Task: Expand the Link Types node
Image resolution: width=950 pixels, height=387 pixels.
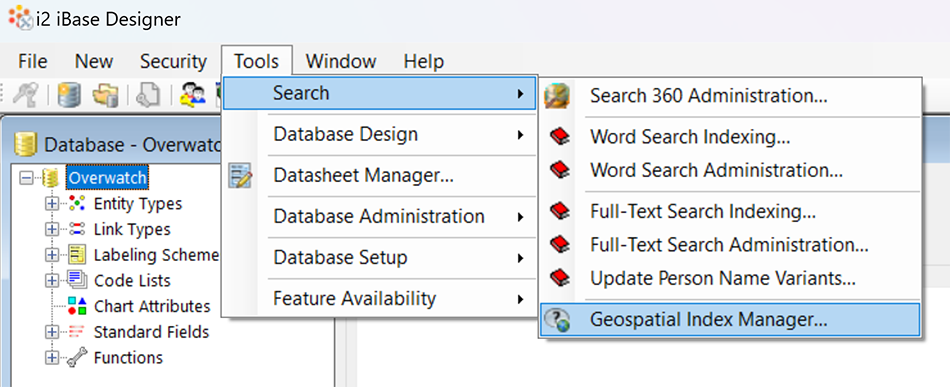Action: pos(51,229)
